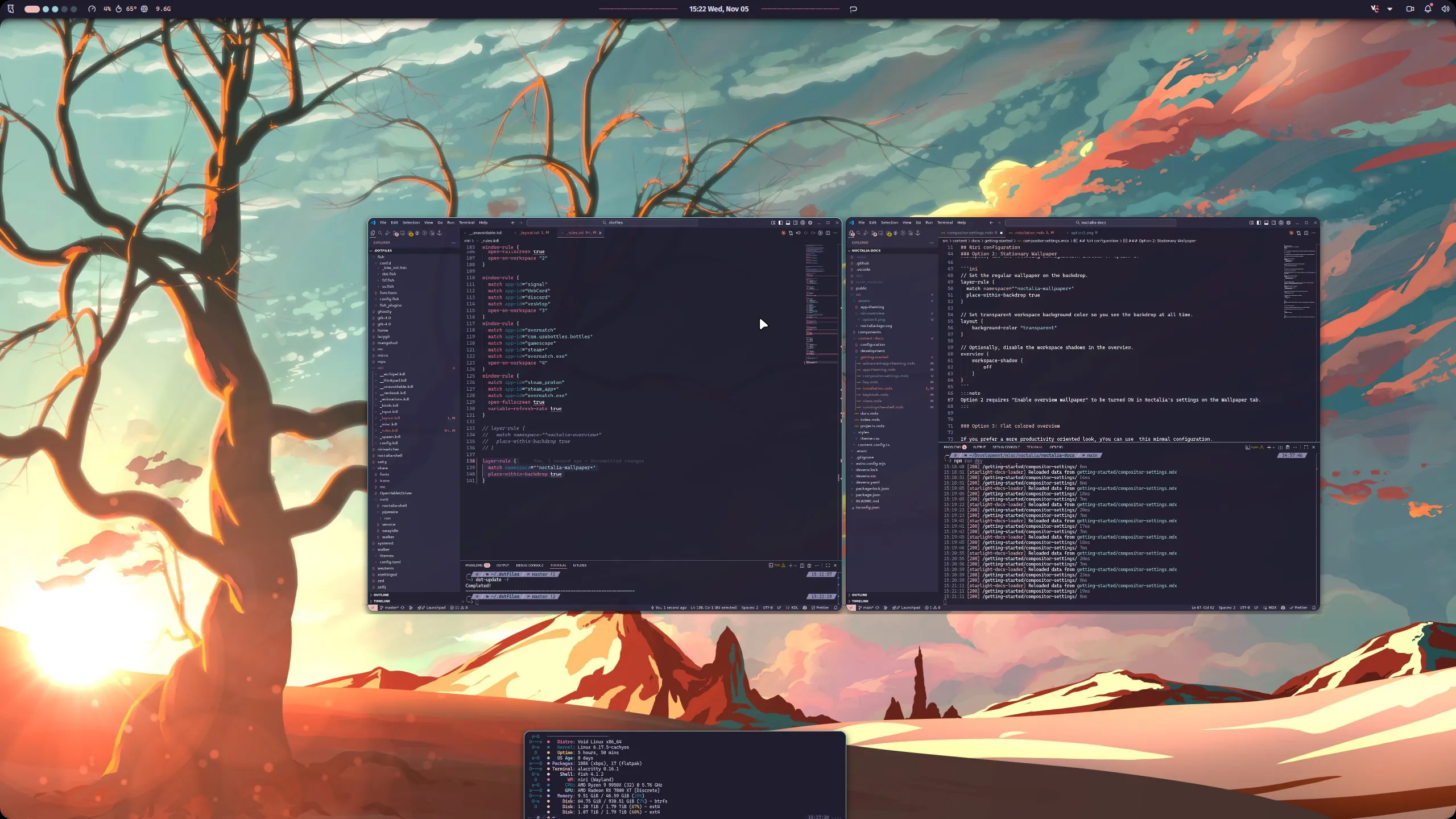This screenshot has width=1456, height=819.
Task: Expand the zellij folder in dotfiles tree
Action: point(381,587)
